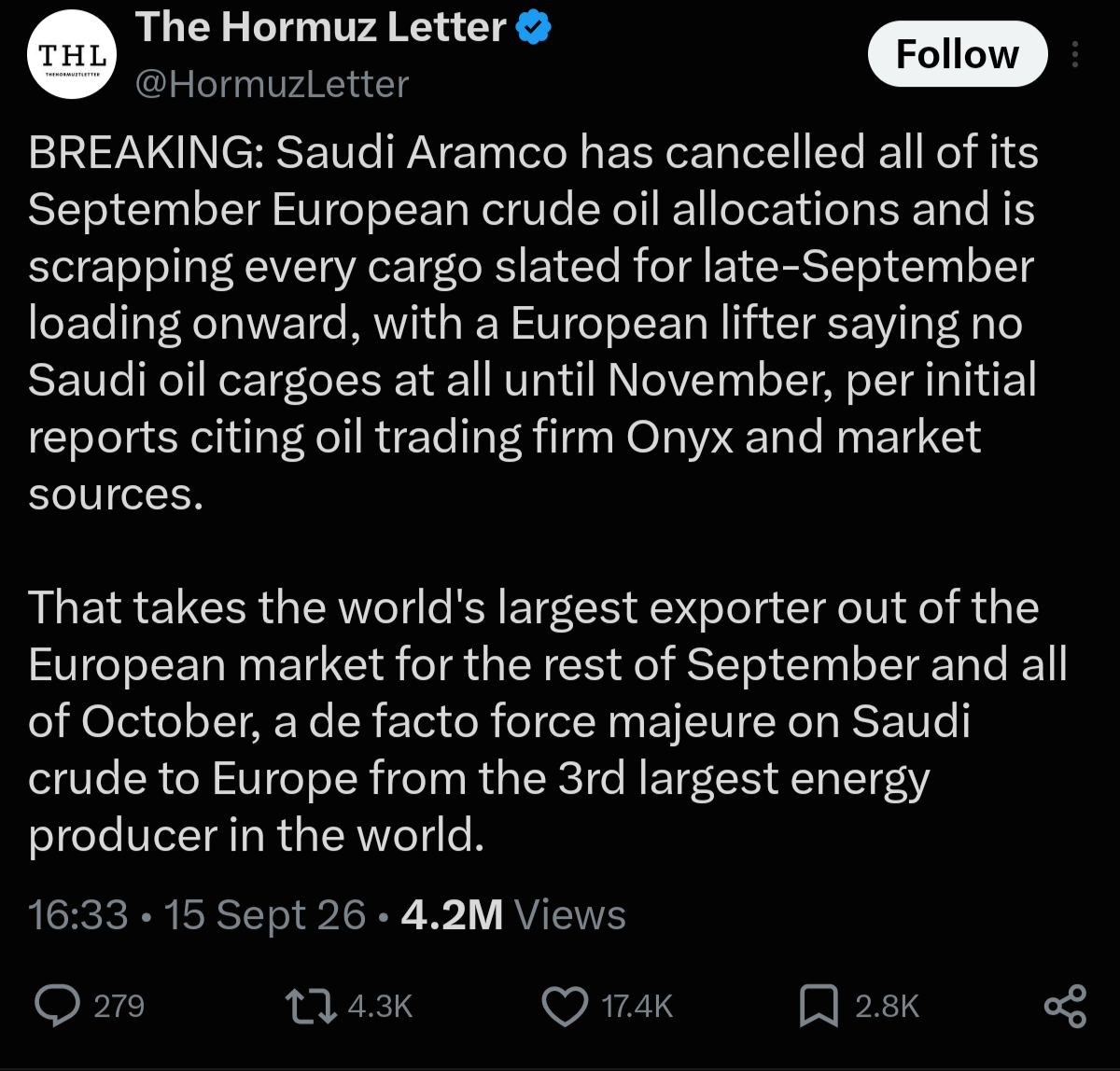Screen dimensions: 1120x1071
Task: Click the 279 replies count
Action: 119,1006
